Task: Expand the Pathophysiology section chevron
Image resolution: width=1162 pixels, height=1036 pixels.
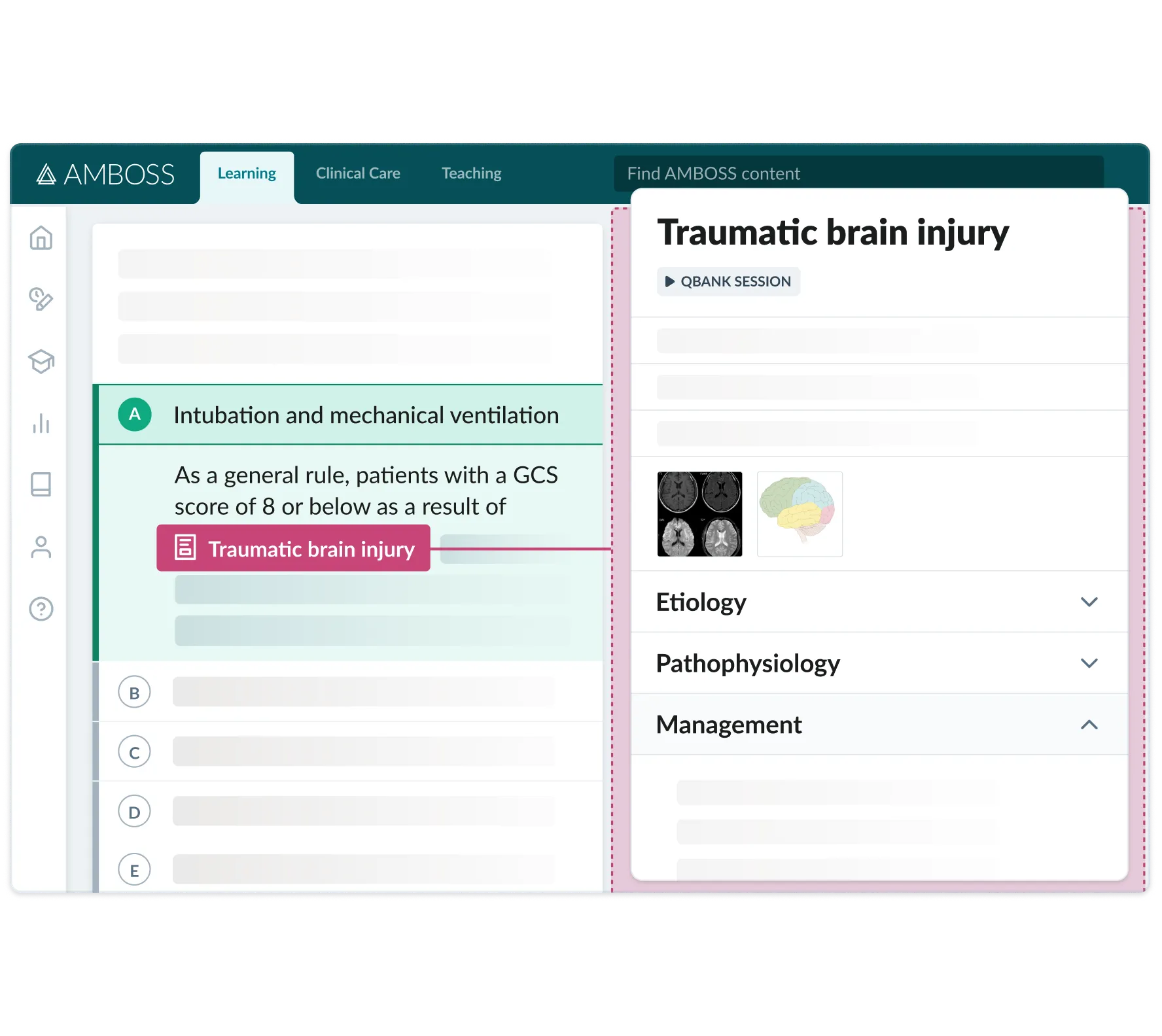Action: point(1089,663)
